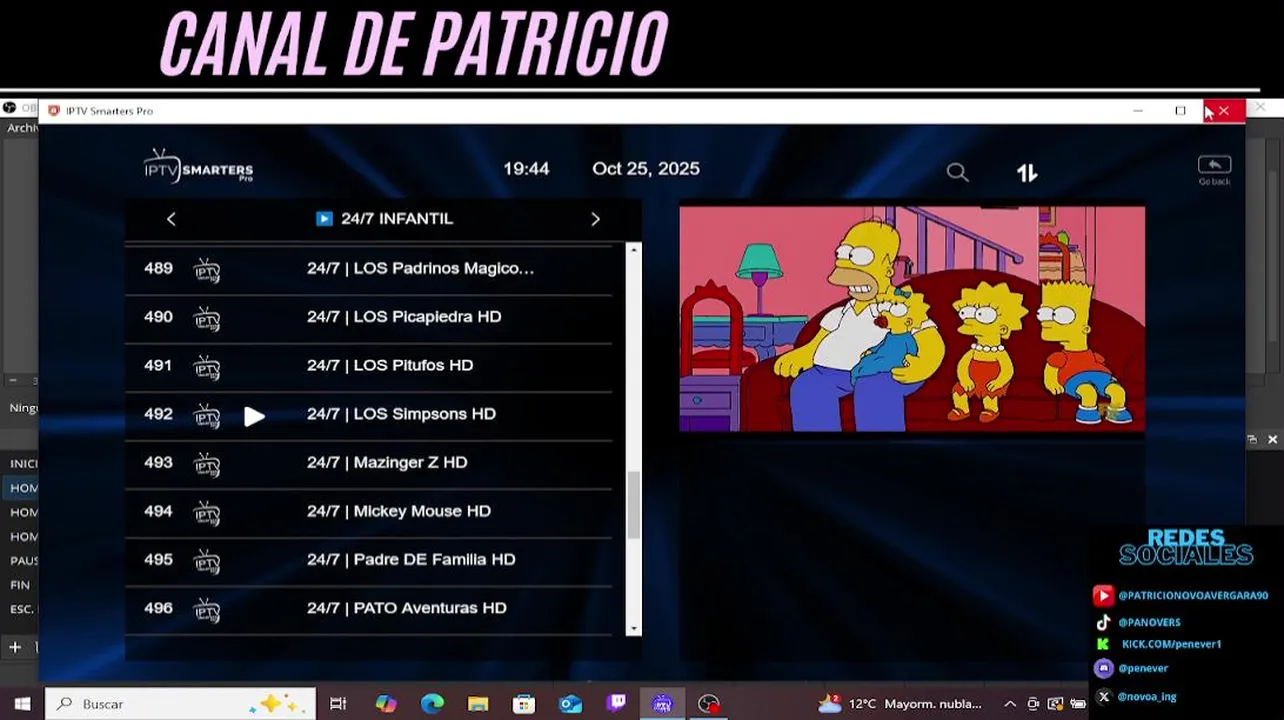Screen dimensions: 1284x720
Task: Click the channel list scrollbar up arrow
Action: click(633, 248)
